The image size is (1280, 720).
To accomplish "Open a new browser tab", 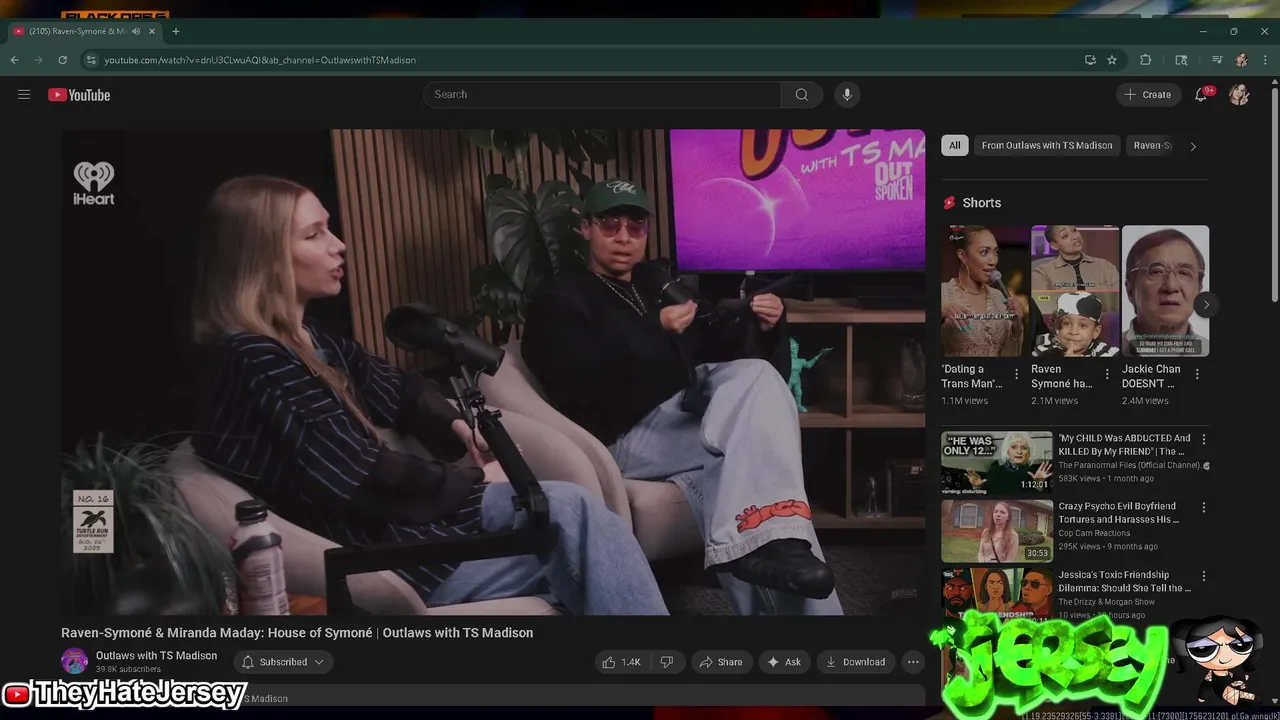I will 176,31.
